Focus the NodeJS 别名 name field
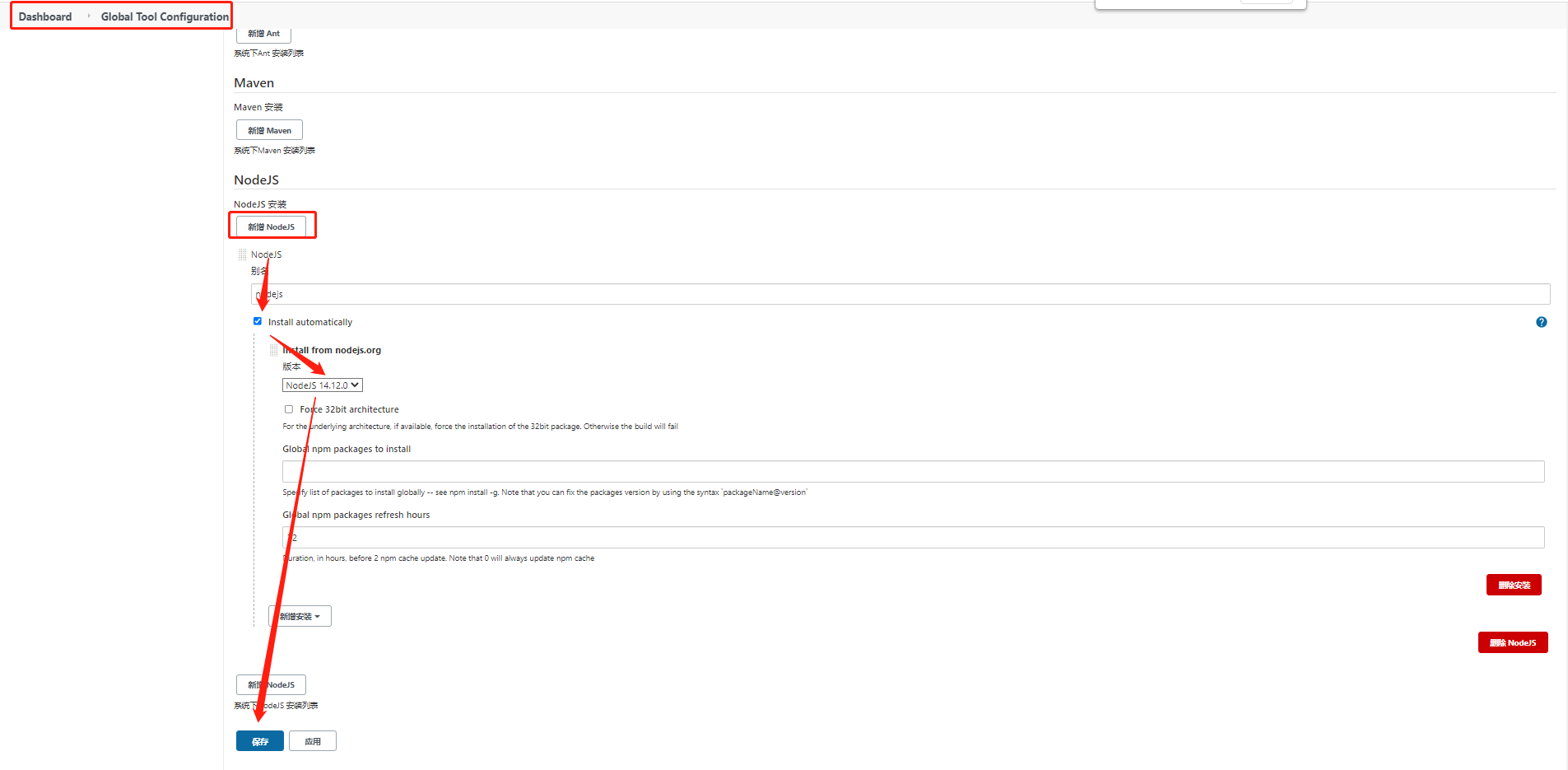The height and width of the screenshot is (770, 1568). click(x=900, y=294)
